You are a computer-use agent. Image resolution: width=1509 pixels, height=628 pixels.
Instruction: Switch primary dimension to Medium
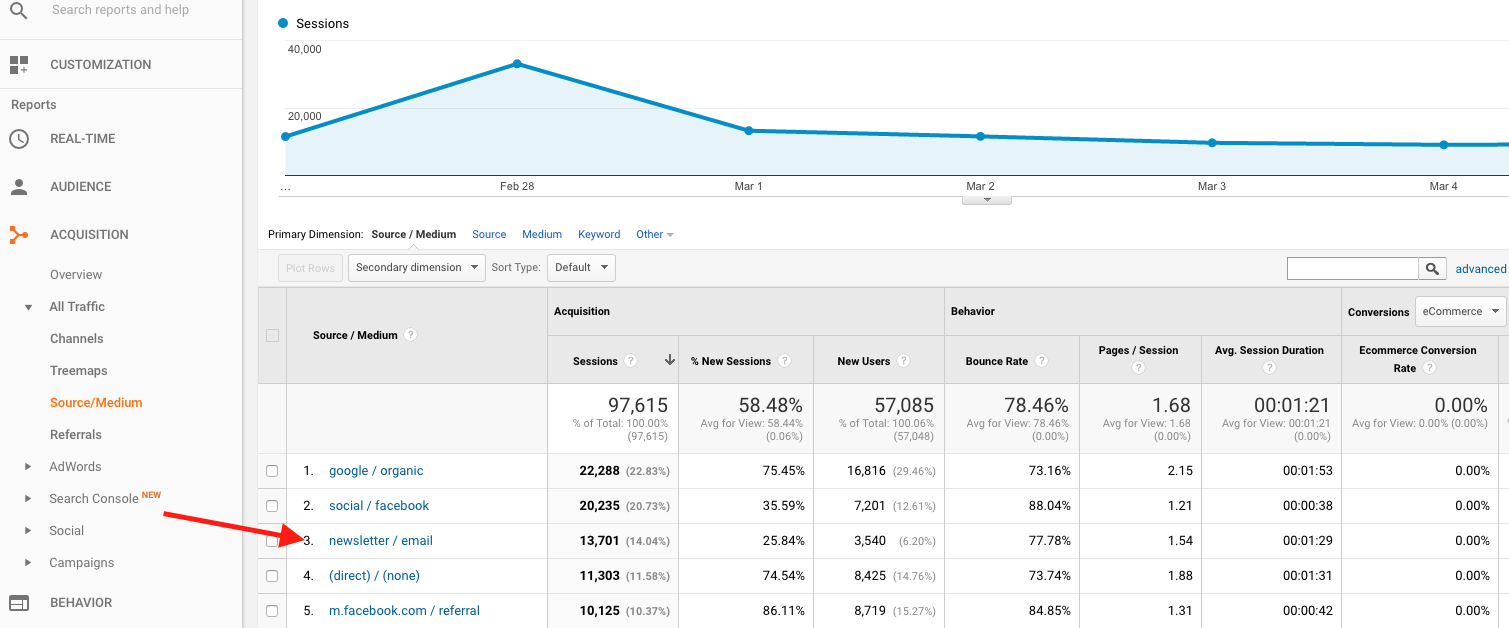click(541, 234)
